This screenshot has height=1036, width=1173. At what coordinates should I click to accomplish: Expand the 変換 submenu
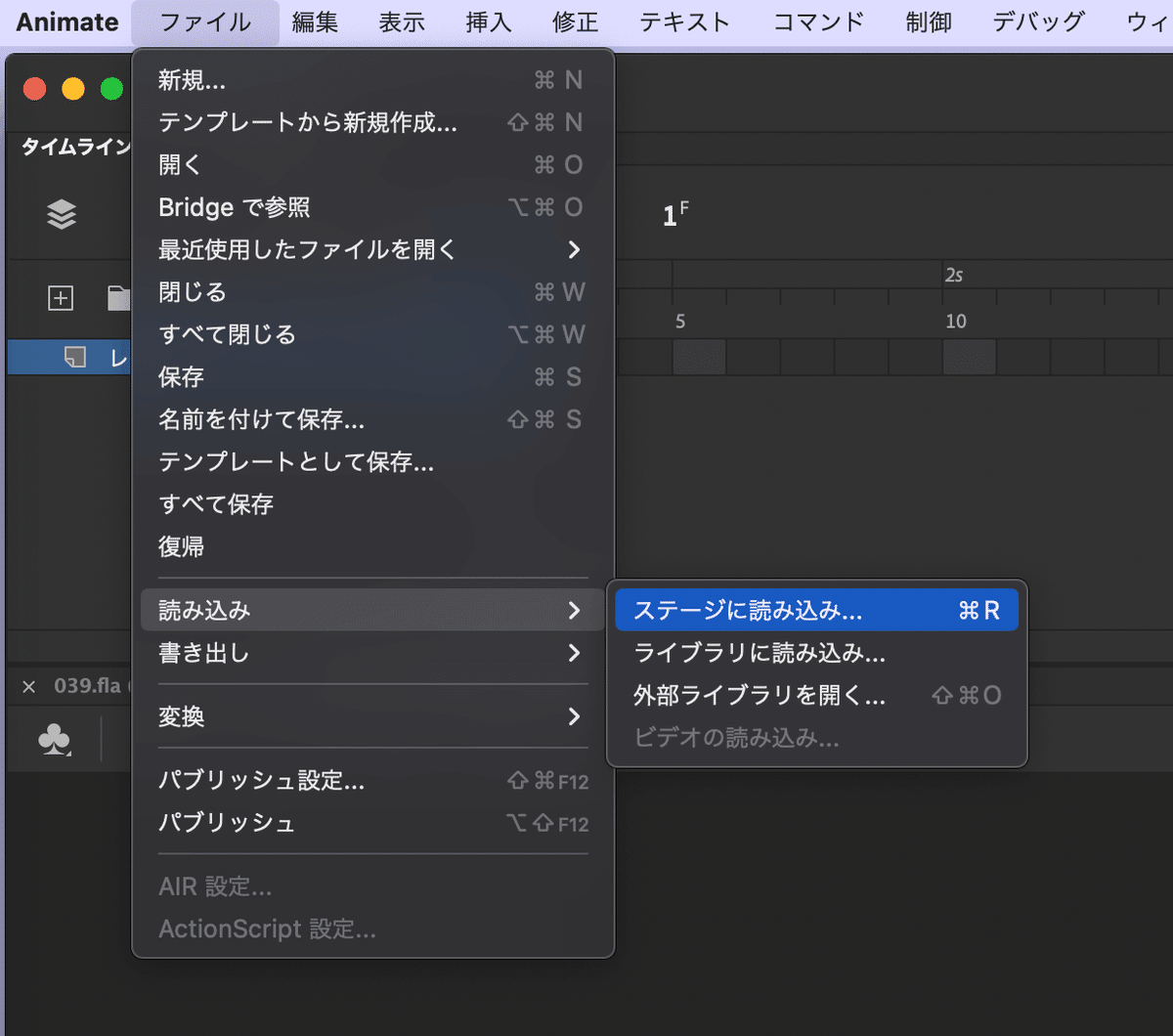point(372,716)
